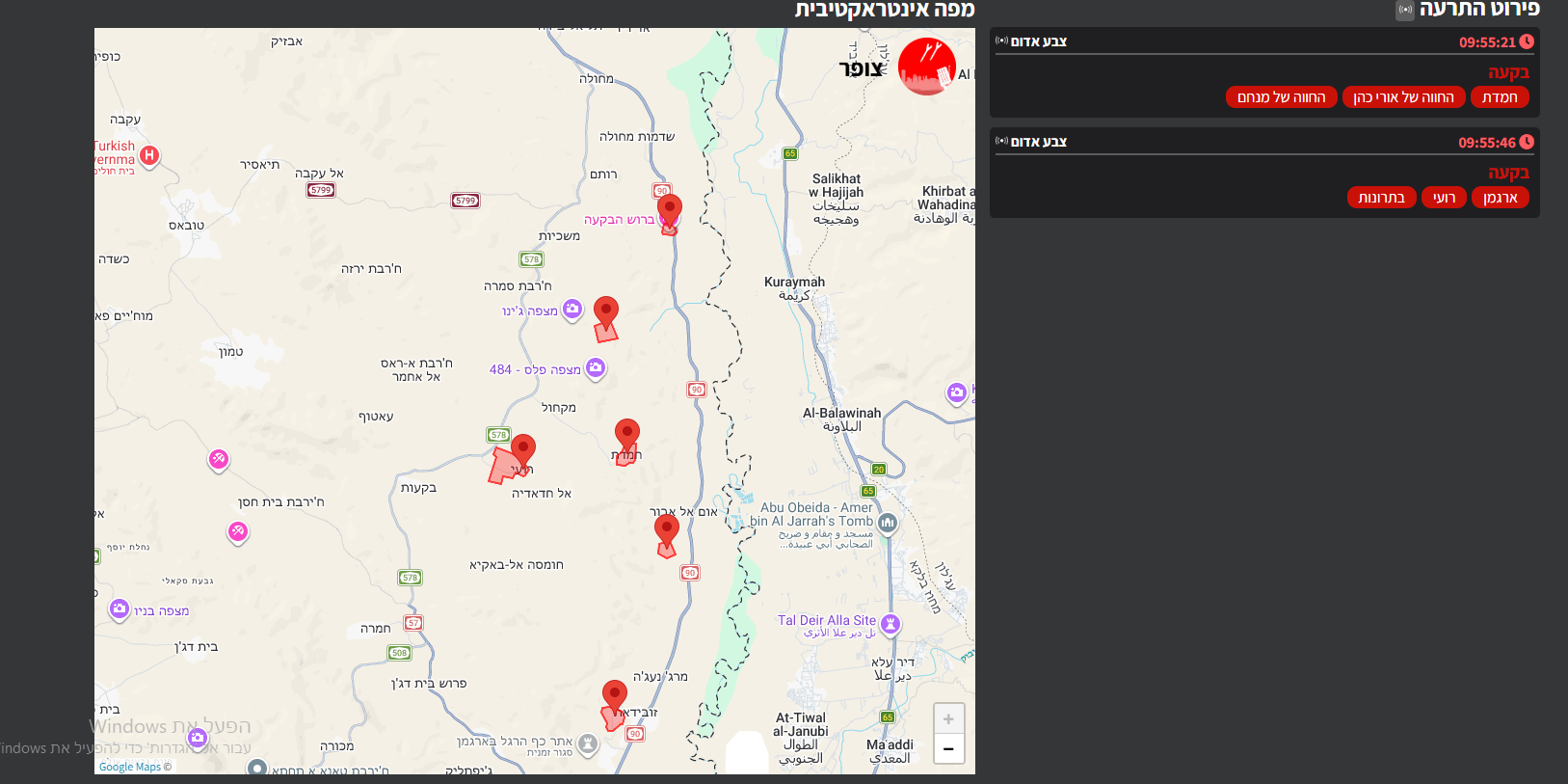This screenshot has width=1568, height=784.
Task: Click the רותם place label
Action: tap(603, 175)
